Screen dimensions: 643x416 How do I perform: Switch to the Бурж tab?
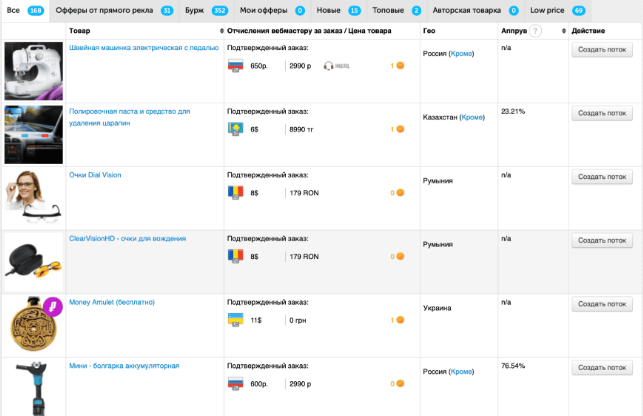pyautogui.click(x=194, y=10)
